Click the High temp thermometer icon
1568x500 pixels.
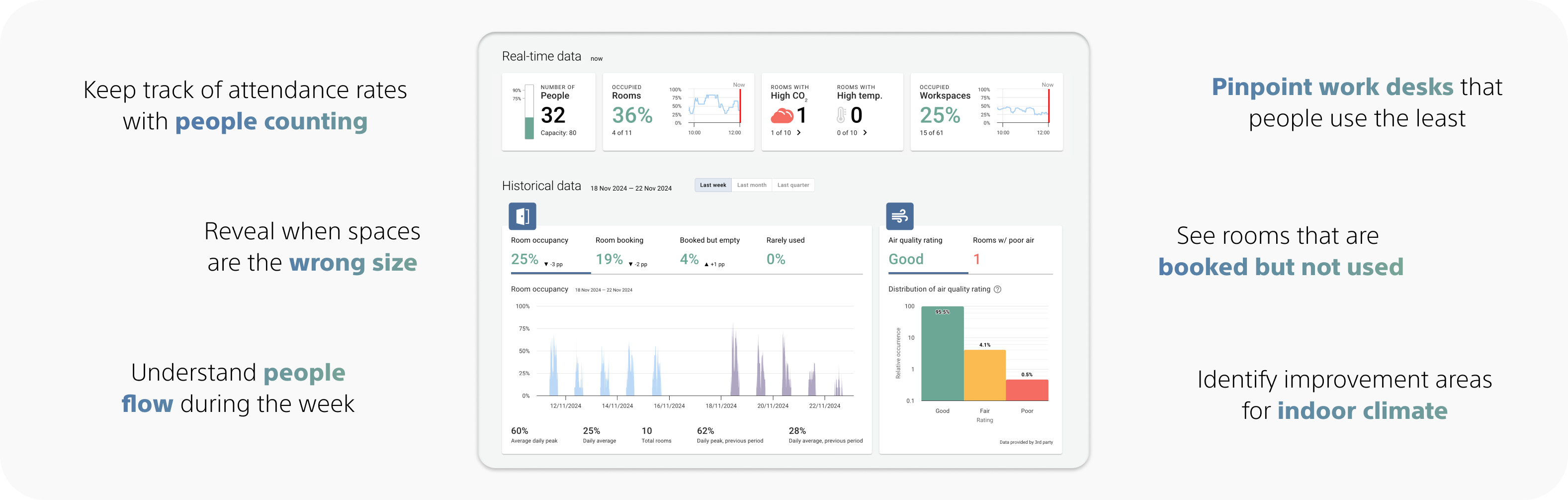(841, 115)
